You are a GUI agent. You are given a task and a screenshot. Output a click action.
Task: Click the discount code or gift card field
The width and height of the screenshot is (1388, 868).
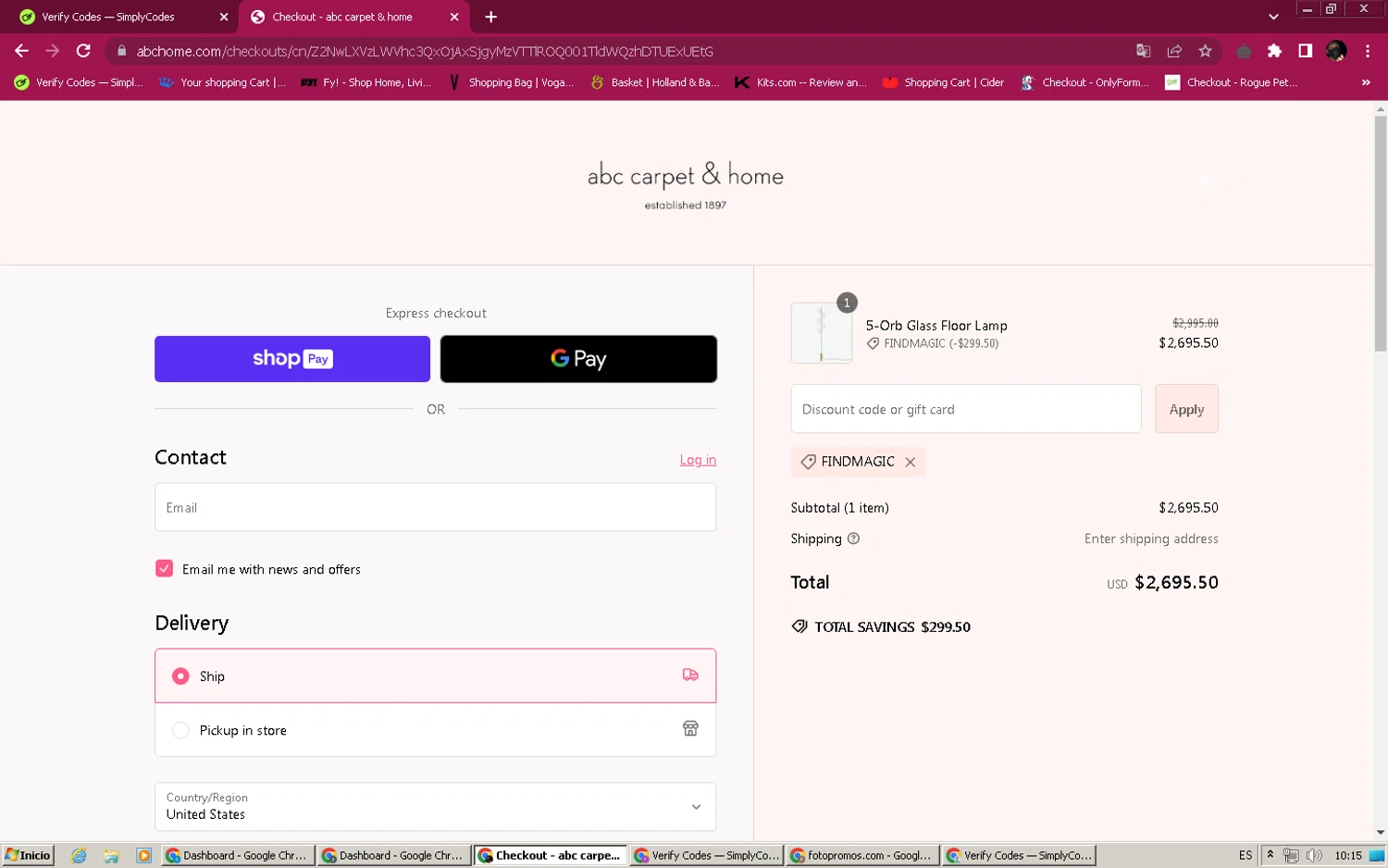tap(966, 409)
